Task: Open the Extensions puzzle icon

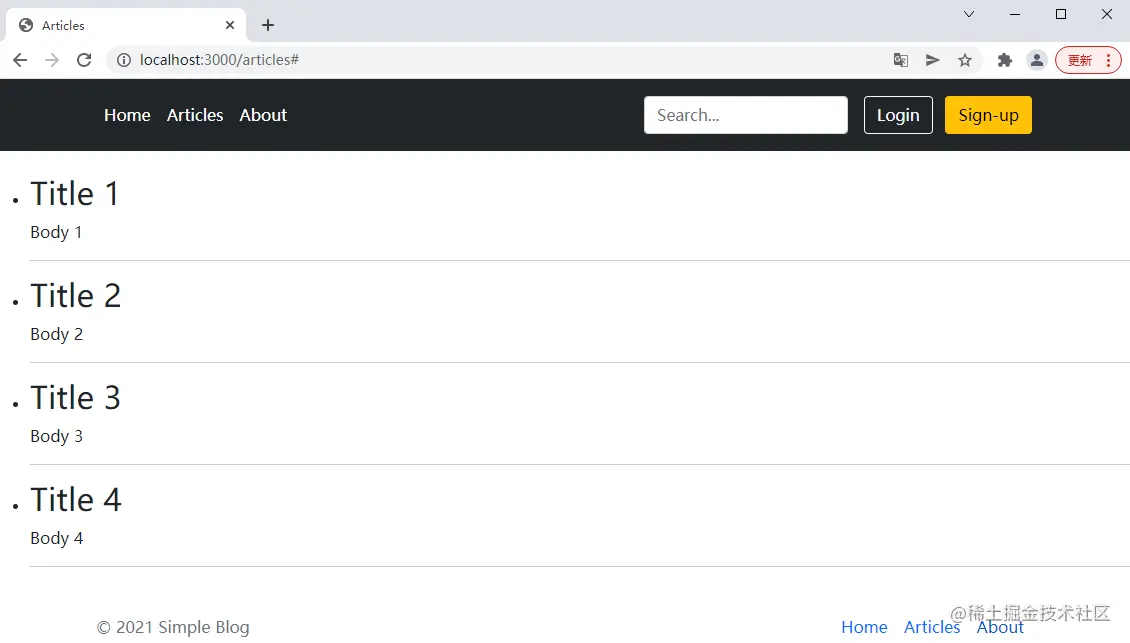Action: click(x=1005, y=60)
